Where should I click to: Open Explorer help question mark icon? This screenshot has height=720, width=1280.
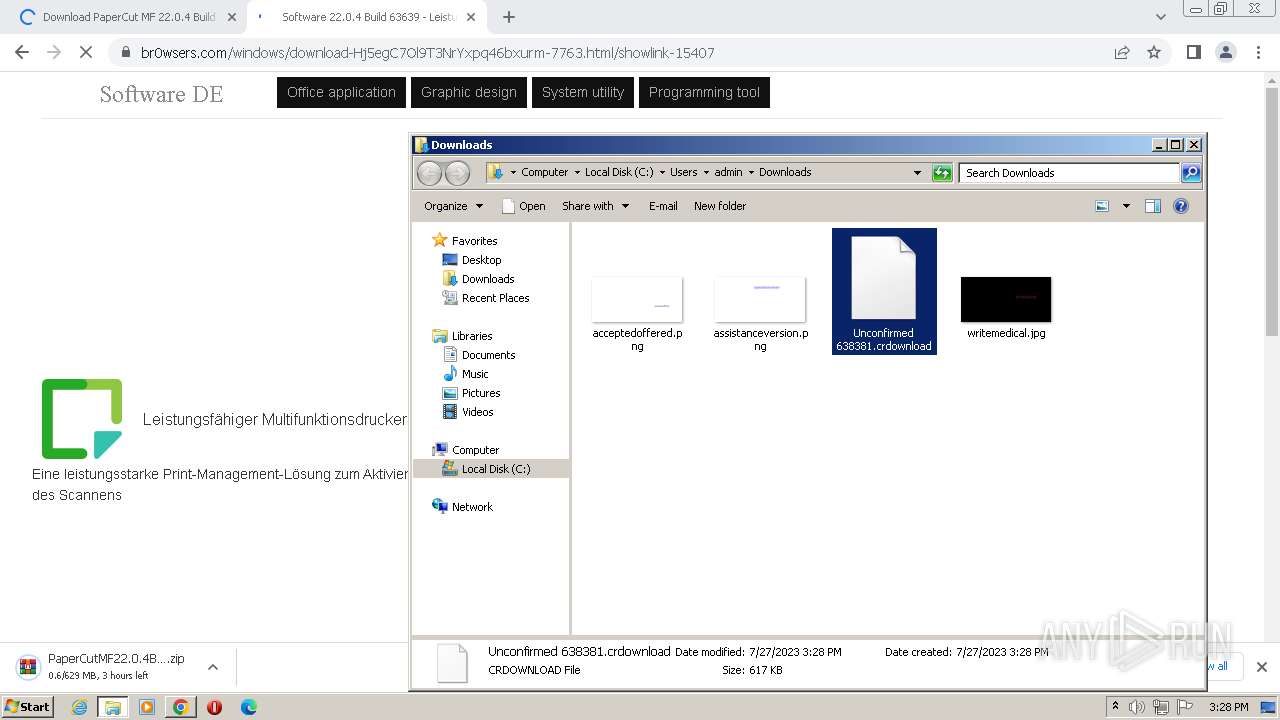tap(1181, 206)
